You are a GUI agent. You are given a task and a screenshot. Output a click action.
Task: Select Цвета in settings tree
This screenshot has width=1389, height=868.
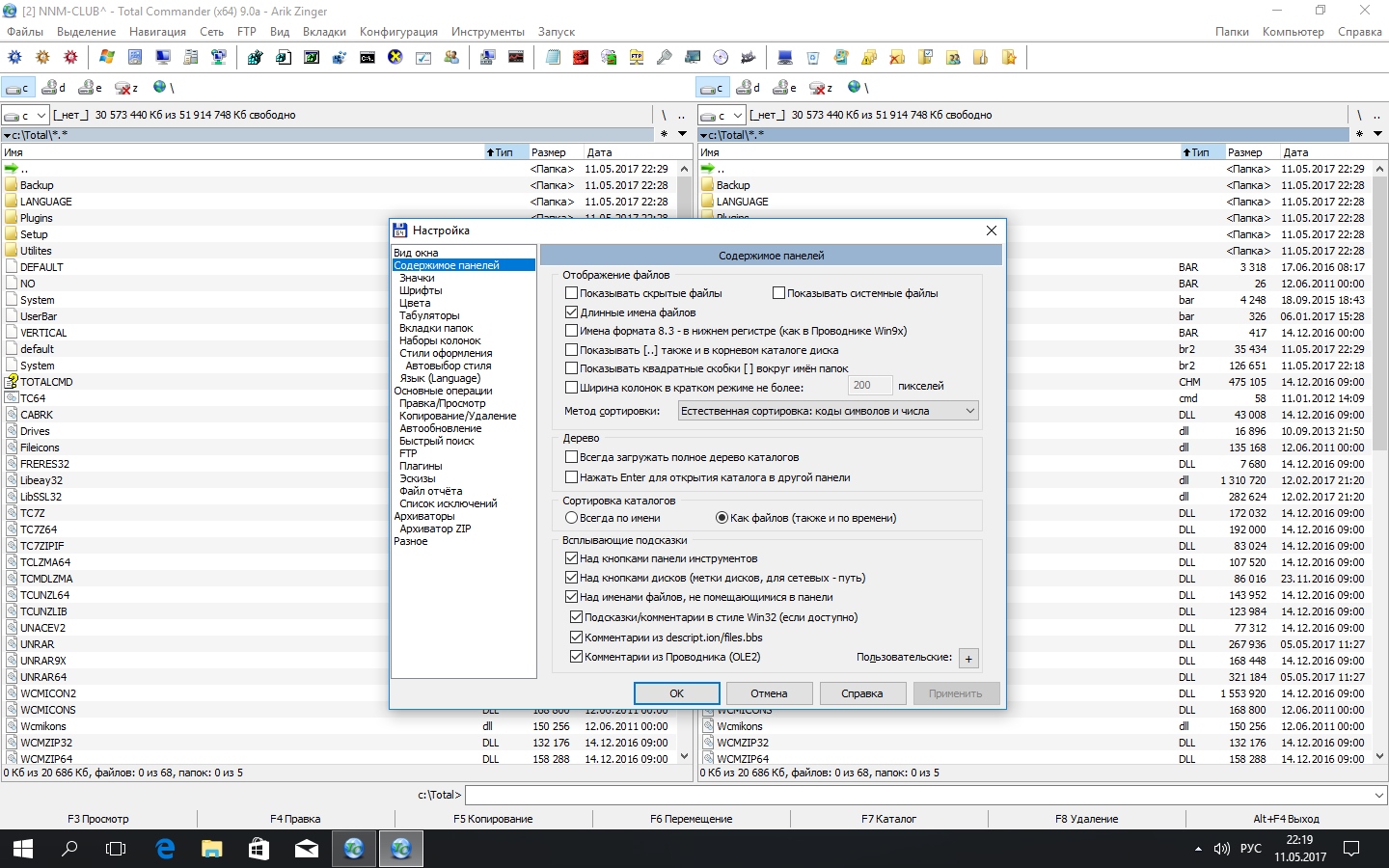pyautogui.click(x=415, y=303)
